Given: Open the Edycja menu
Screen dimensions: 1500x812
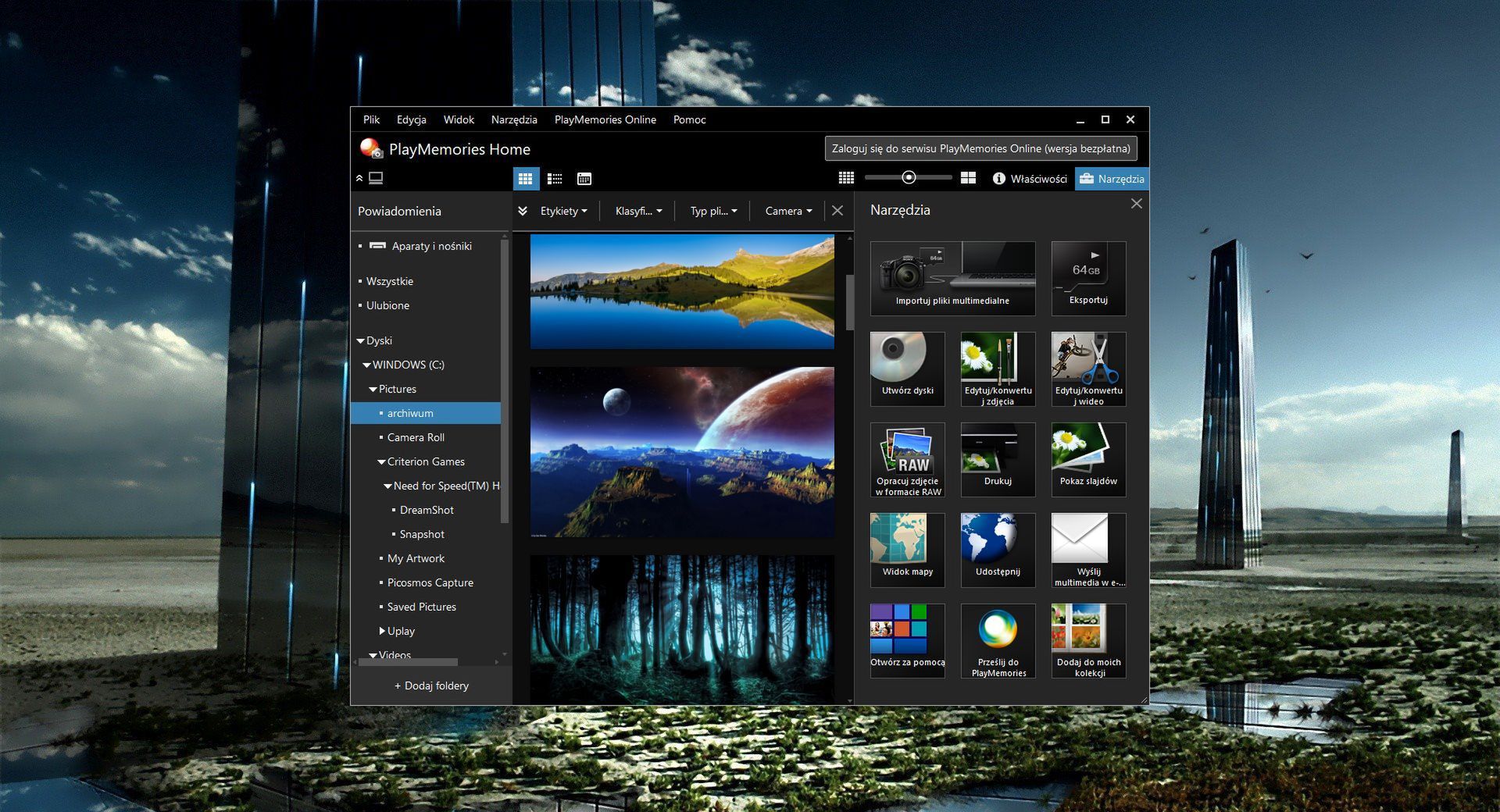Looking at the screenshot, I should pos(411,119).
